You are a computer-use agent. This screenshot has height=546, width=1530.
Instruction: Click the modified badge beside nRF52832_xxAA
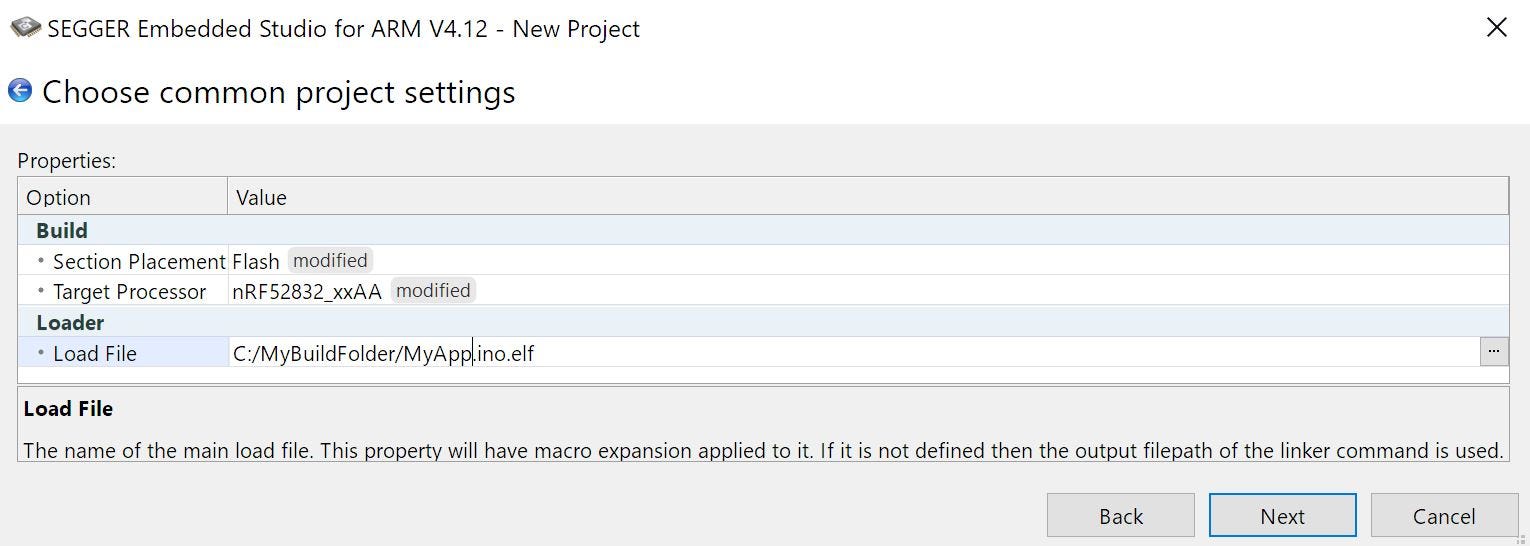[x=433, y=290]
